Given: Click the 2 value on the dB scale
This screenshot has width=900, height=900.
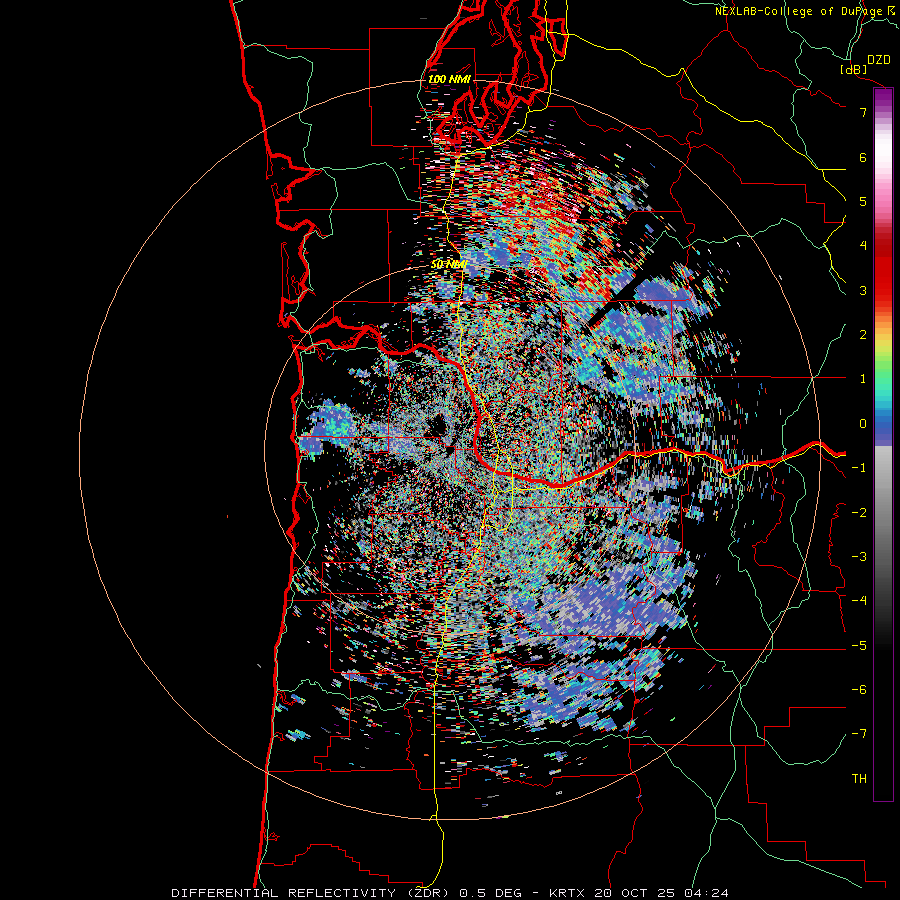Looking at the screenshot, I should pos(863,335).
